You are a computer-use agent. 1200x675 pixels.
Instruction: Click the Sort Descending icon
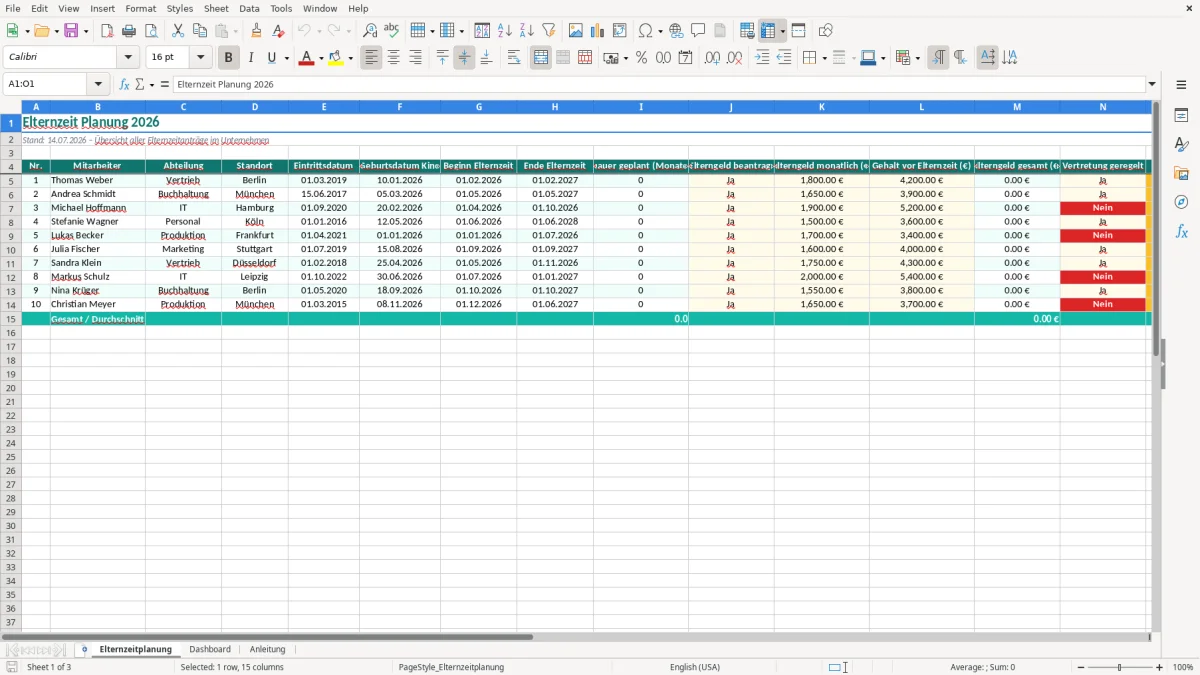[527, 31]
